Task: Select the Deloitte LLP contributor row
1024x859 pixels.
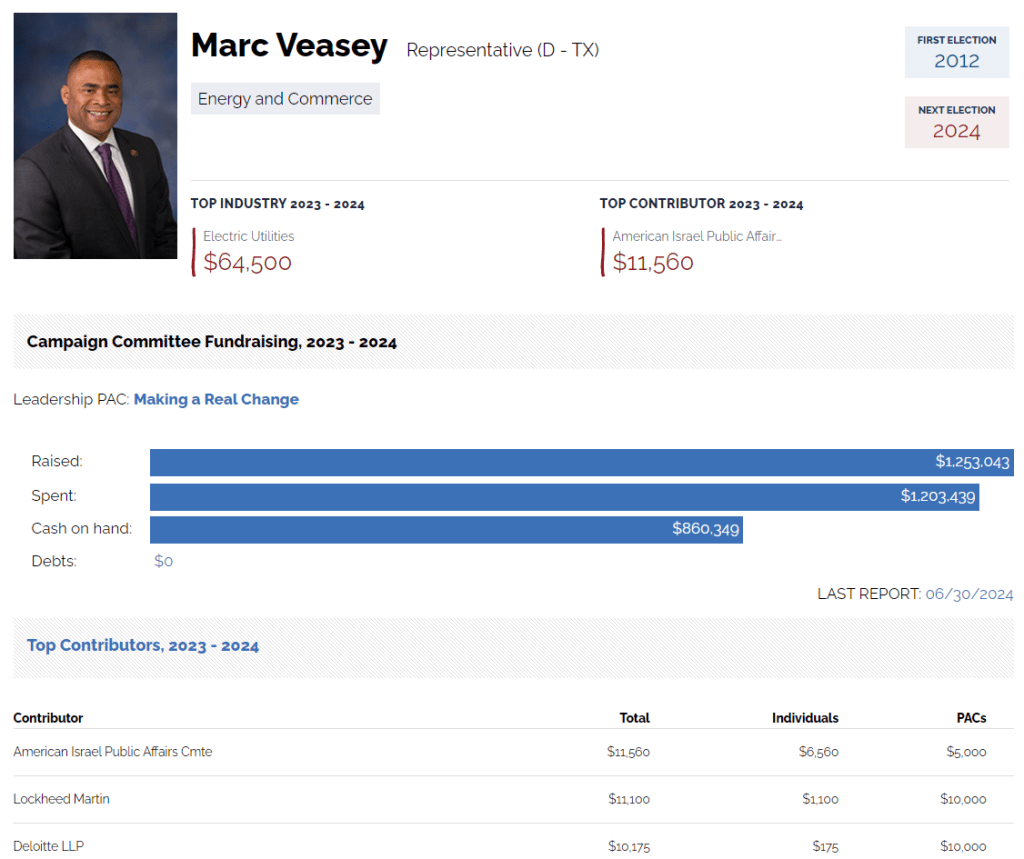Action: [x=49, y=846]
